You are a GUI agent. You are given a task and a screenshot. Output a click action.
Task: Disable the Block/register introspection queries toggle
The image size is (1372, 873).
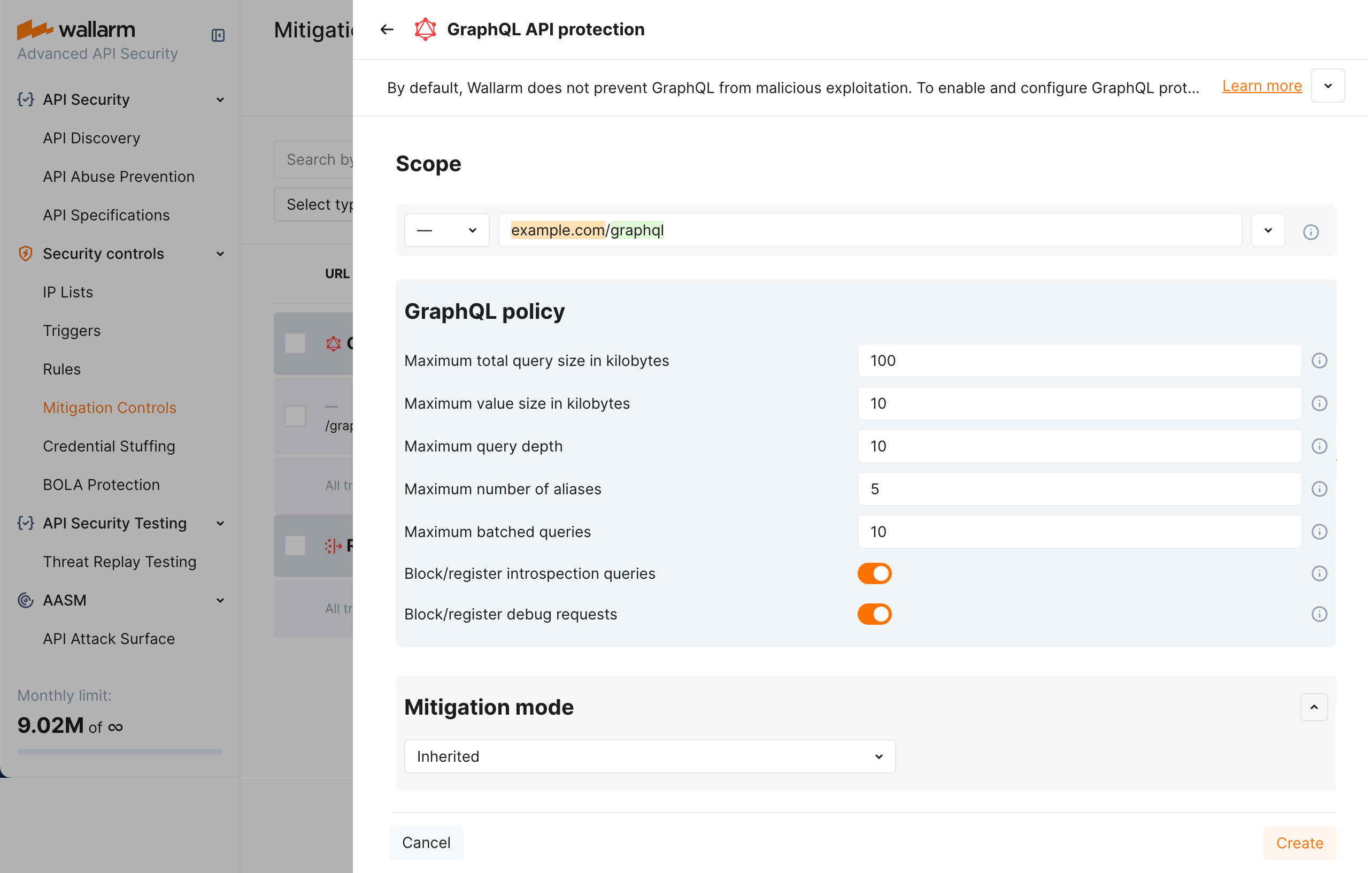point(875,573)
